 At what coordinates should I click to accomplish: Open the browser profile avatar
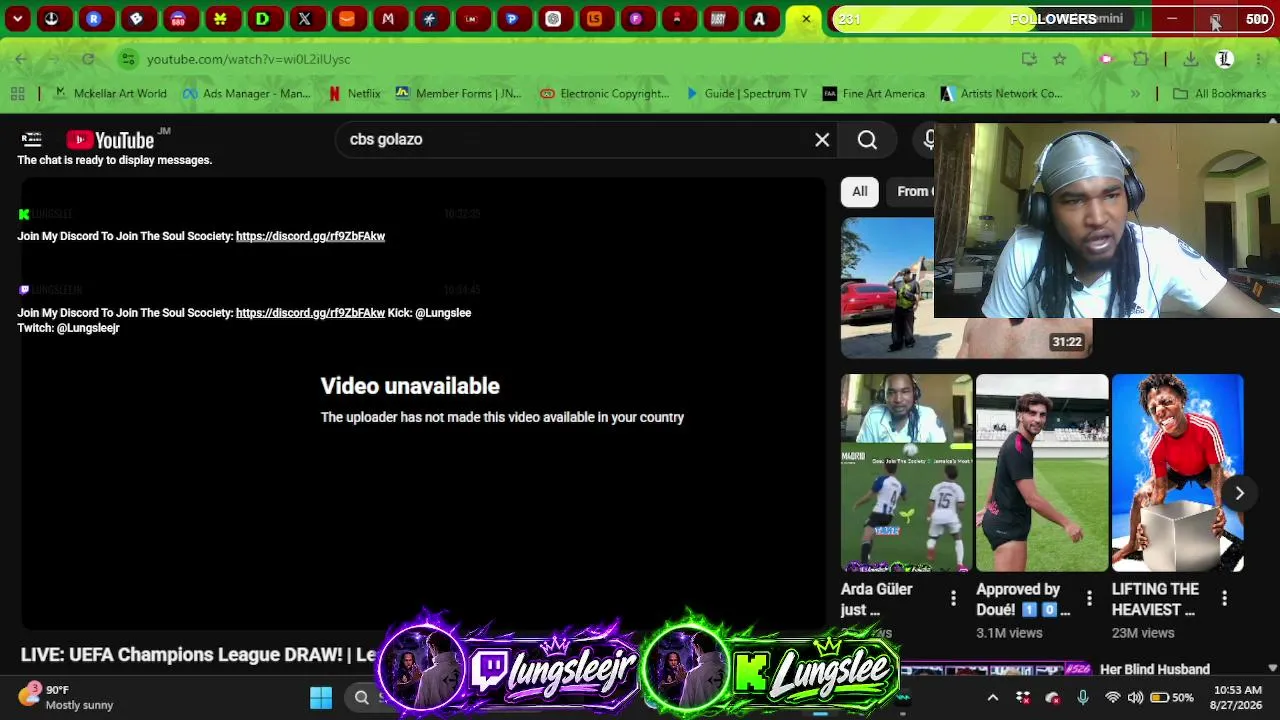(1224, 59)
